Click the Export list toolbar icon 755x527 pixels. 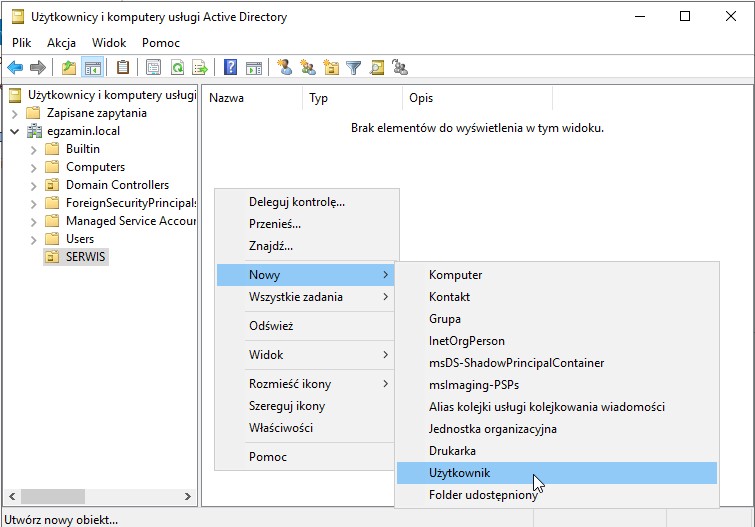click(200, 68)
